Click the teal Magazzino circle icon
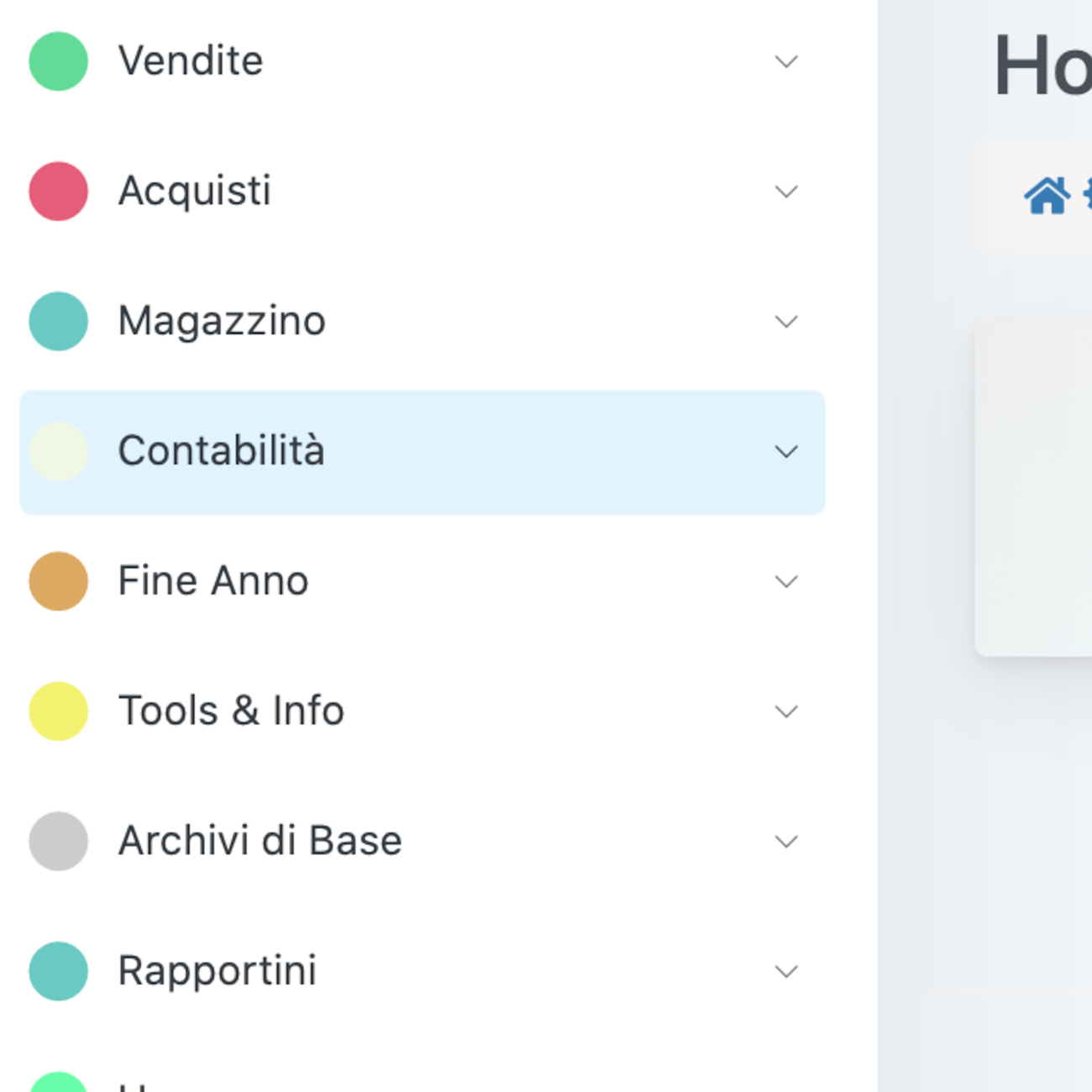The height and width of the screenshot is (1092, 1092). pyautogui.click(x=58, y=321)
